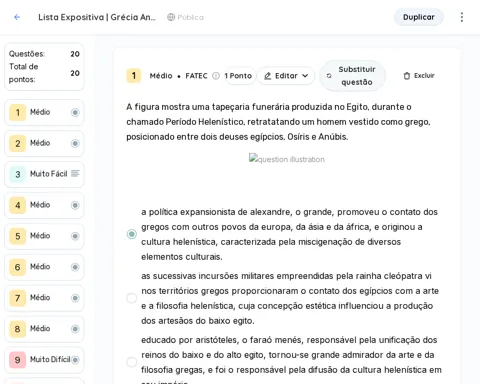Screen dimensions: 480x384
Task: Click the Pública visibility label
Action: tap(190, 17)
